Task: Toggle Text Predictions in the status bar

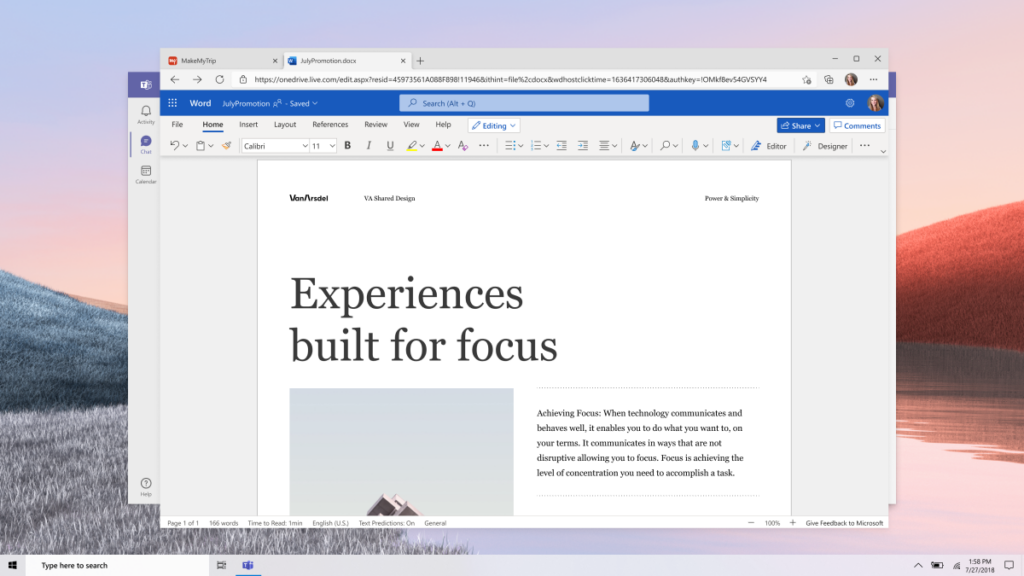Action: pos(389,522)
